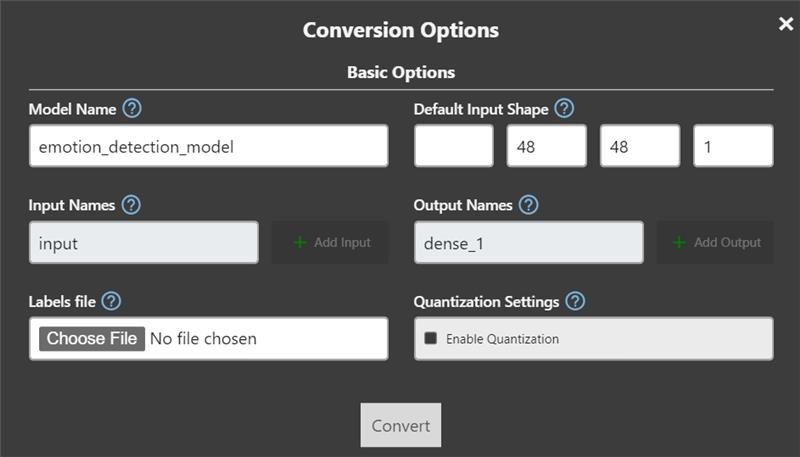This screenshot has height=457, width=800.
Task: Select the third input shape field with 48
Action: pos(640,146)
